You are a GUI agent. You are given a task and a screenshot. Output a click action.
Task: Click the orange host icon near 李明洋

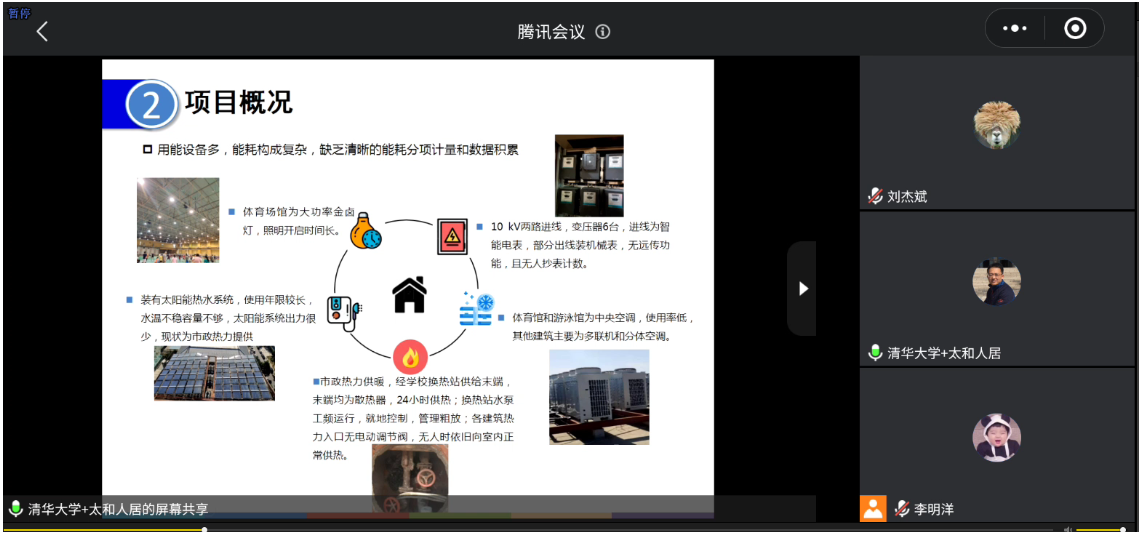click(x=873, y=509)
